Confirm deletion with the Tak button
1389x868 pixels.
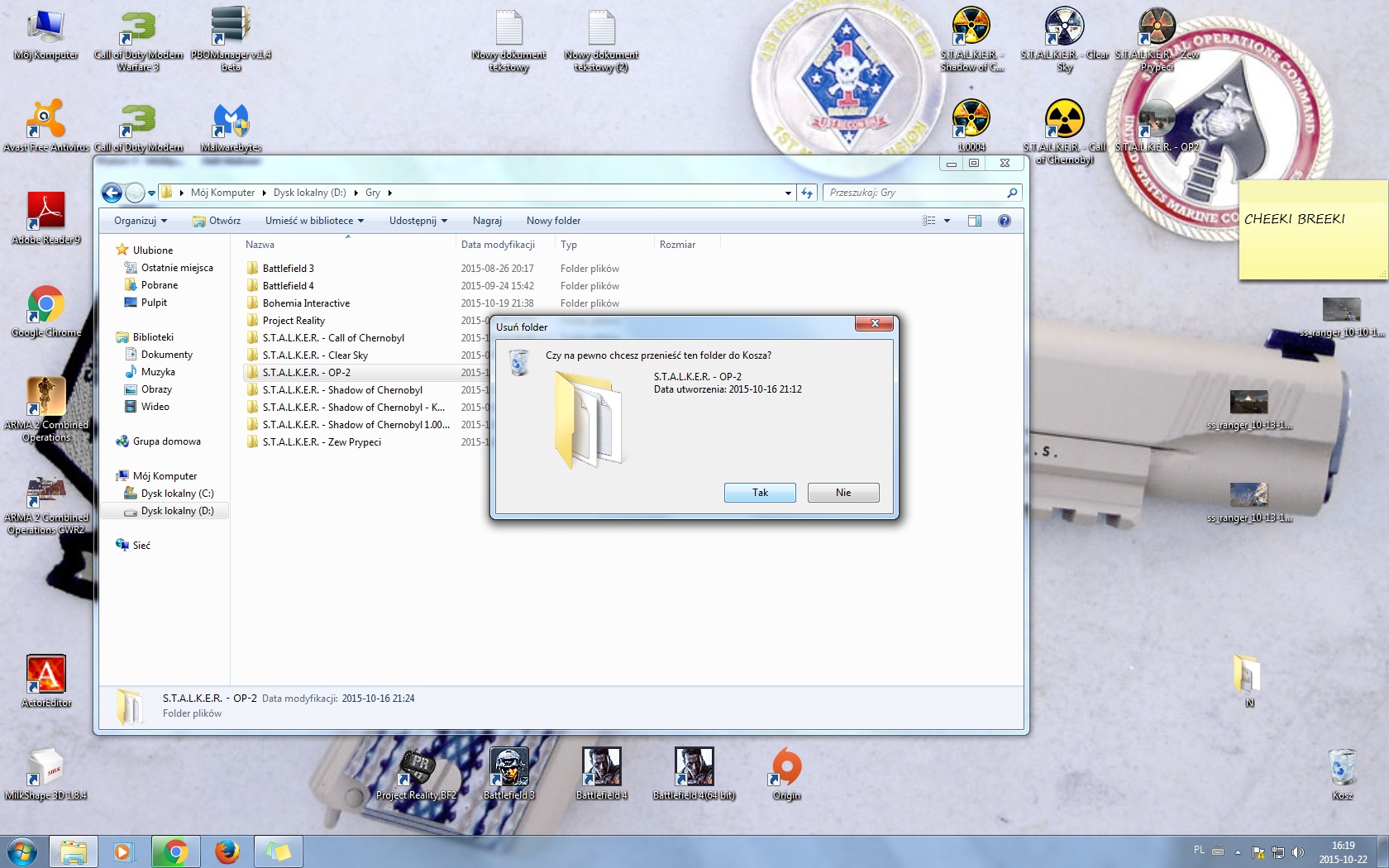[760, 493]
